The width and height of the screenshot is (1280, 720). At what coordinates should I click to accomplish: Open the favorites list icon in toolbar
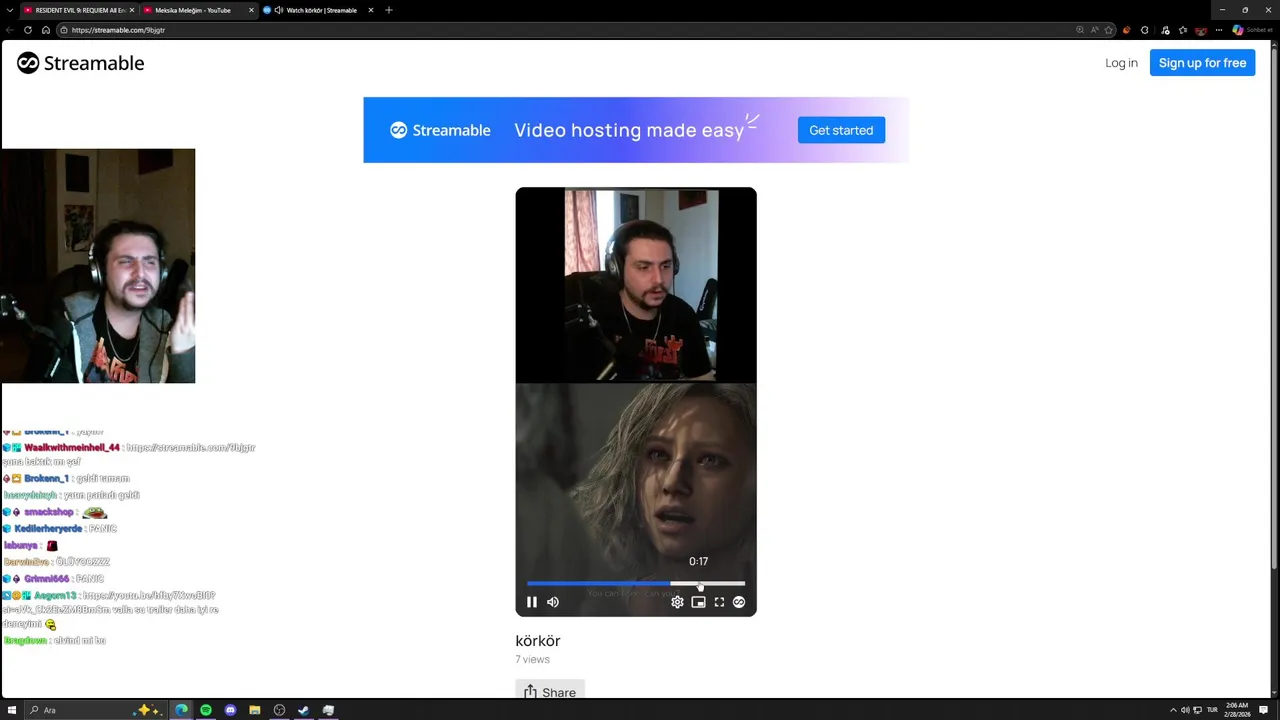tap(1183, 30)
